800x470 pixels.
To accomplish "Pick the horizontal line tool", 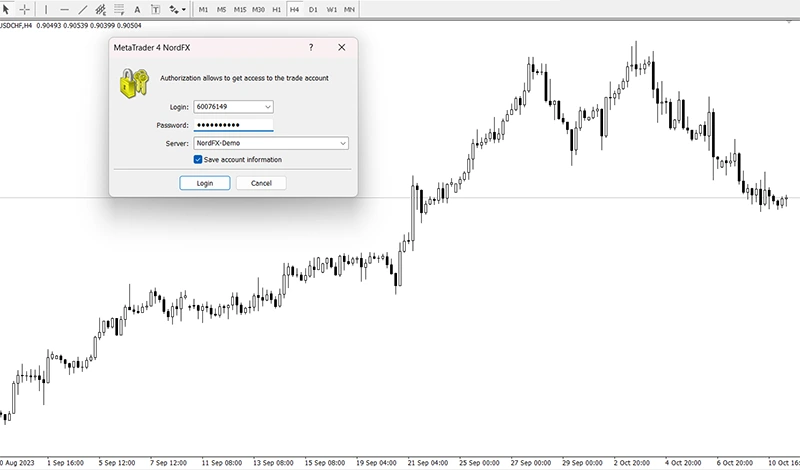I will tap(65, 9).
